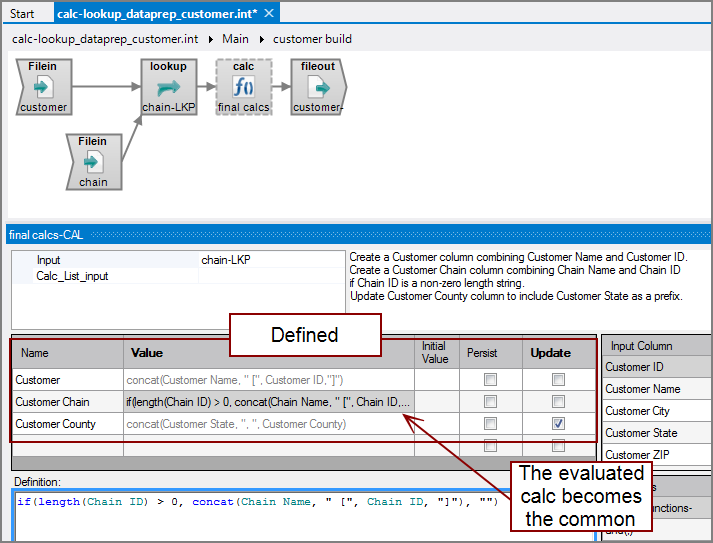The width and height of the screenshot is (713, 543).
Task: Toggle Persist checkbox for Customer row
Action: click(490, 380)
